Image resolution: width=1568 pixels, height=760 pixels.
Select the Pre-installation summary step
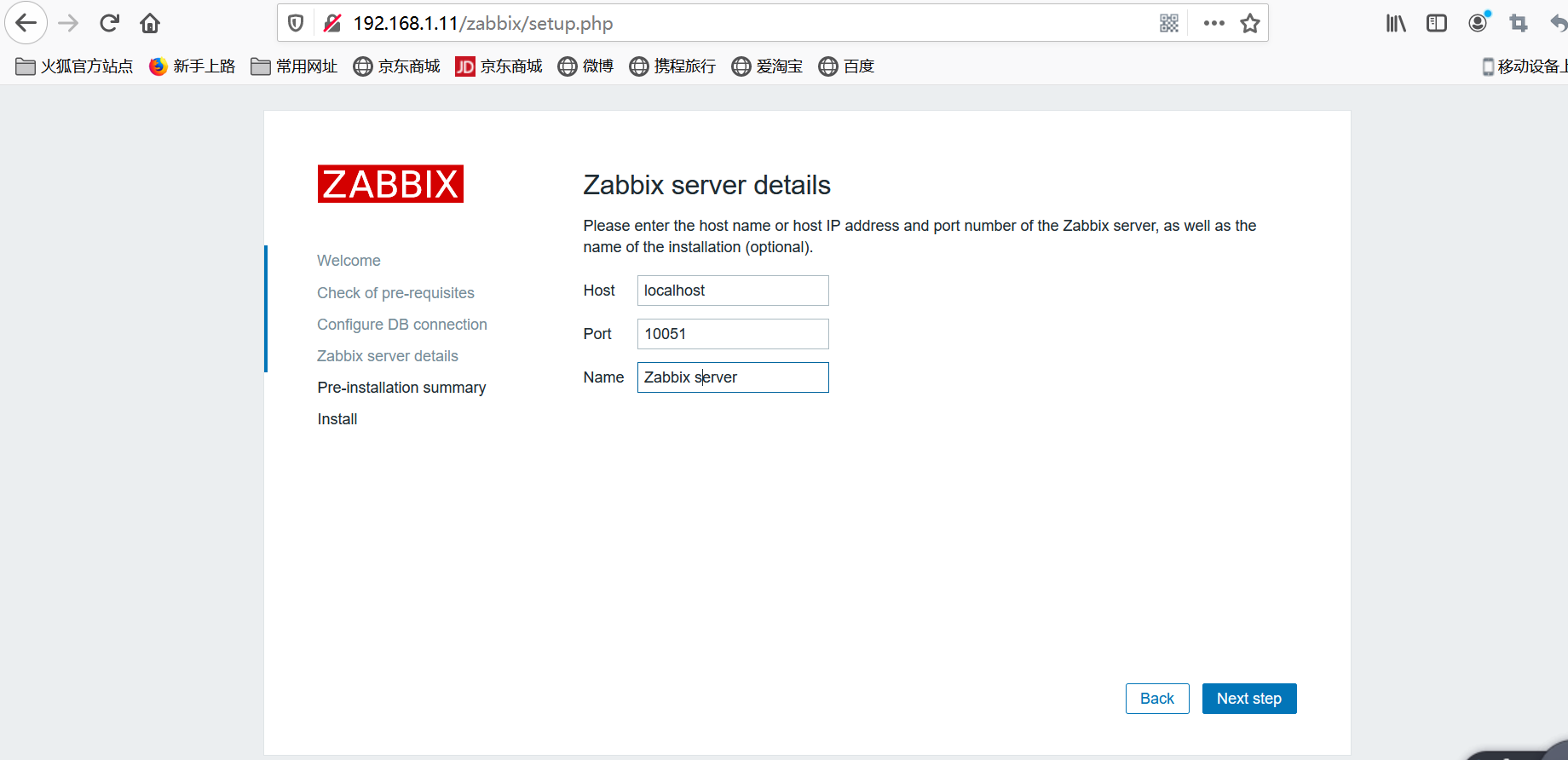401,388
